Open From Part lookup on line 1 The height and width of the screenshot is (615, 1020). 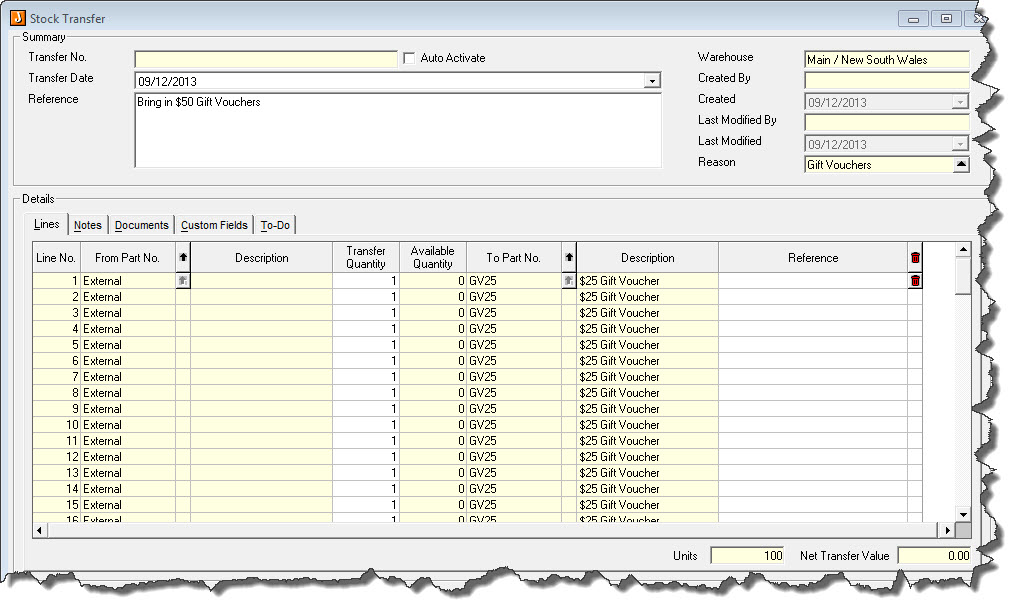183,281
